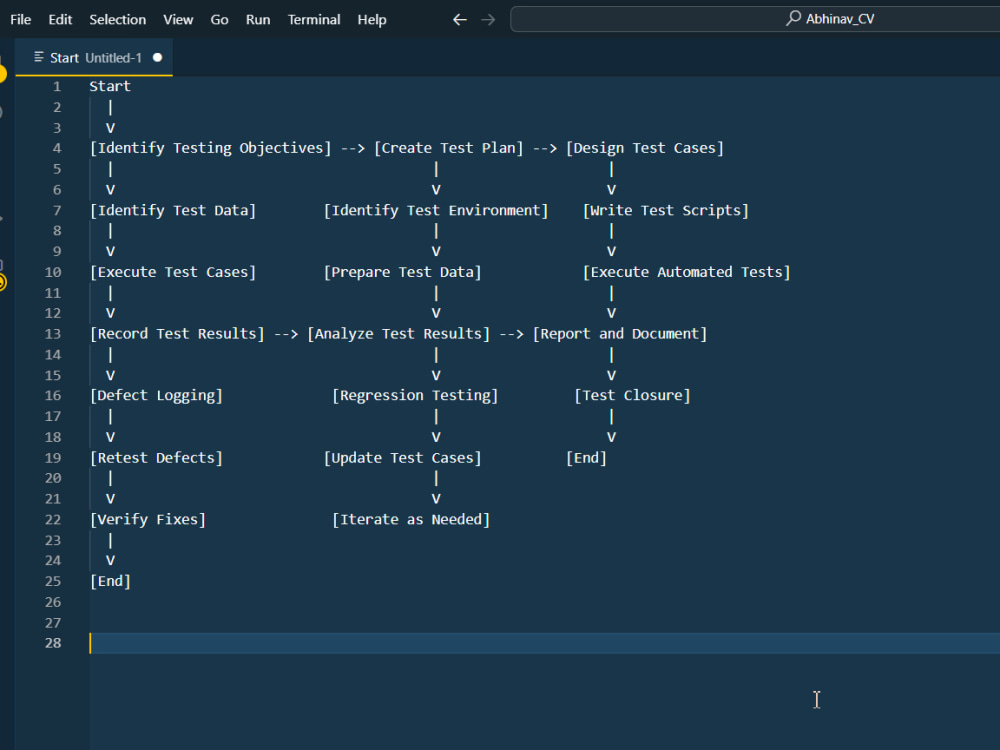Select the Start Untitled-1 tab
The image size is (1000, 750).
coord(94,57)
